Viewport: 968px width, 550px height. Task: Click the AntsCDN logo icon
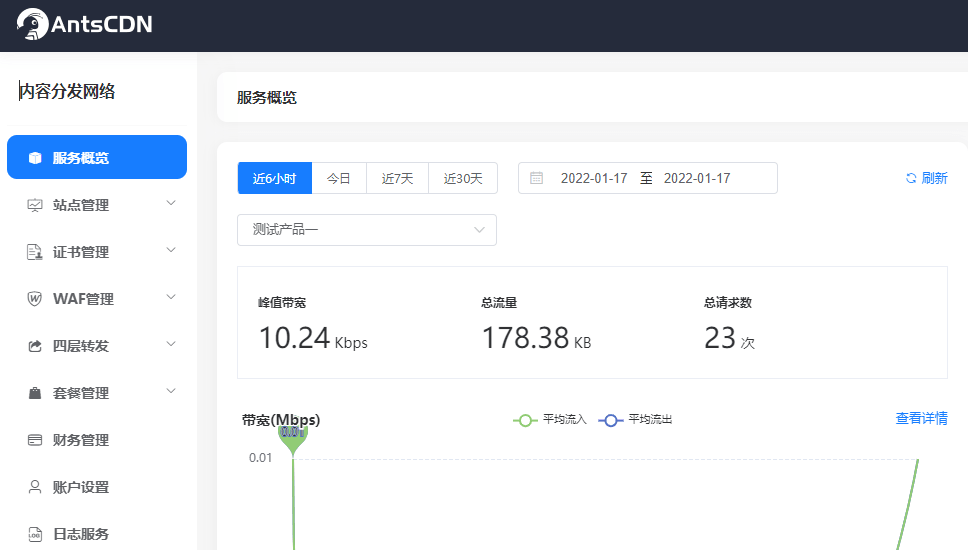(32, 25)
